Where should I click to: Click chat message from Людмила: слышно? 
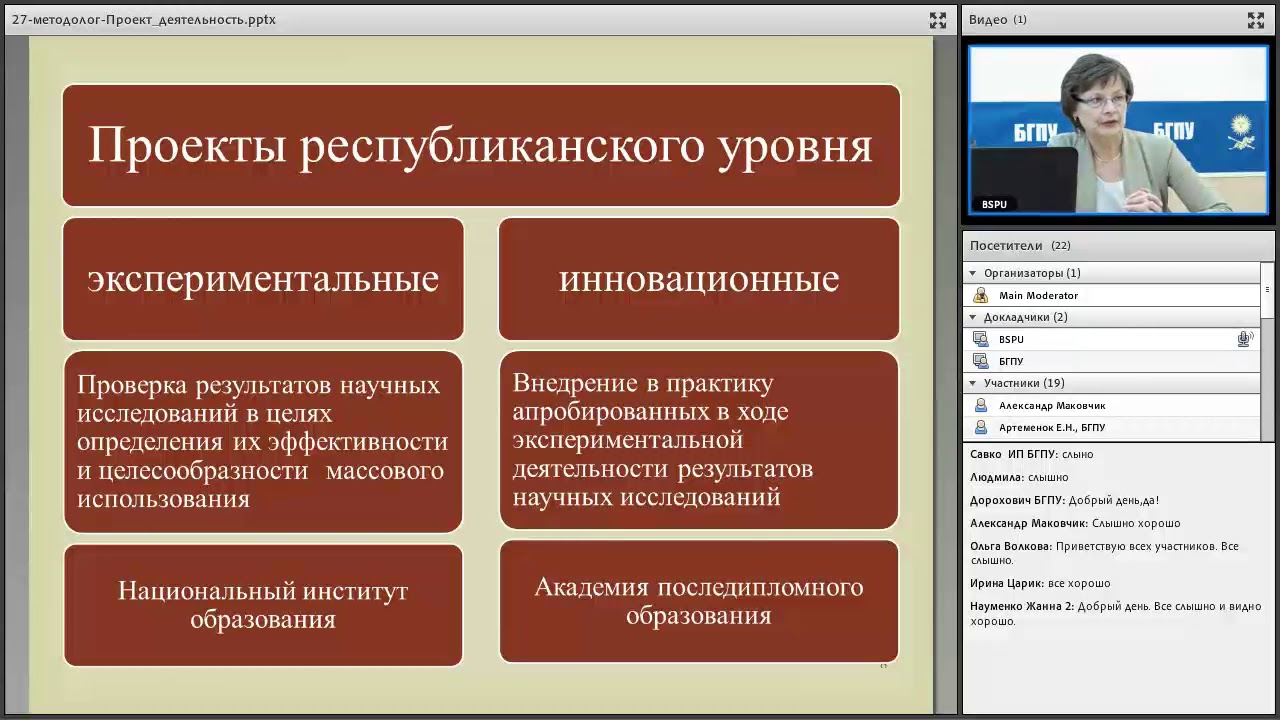click(1019, 477)
